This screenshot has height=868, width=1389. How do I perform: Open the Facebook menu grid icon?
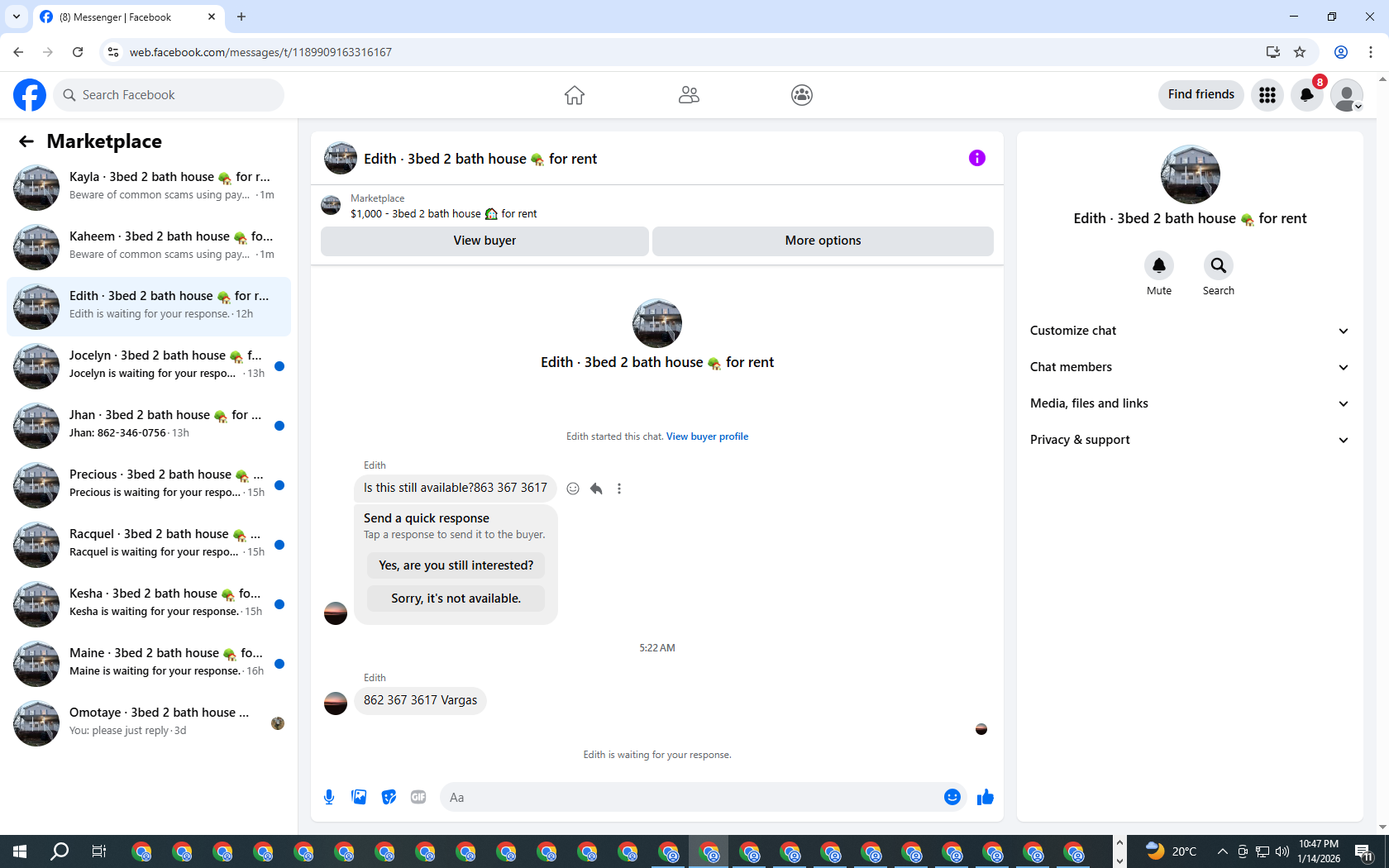click(x=1267, y=95)
